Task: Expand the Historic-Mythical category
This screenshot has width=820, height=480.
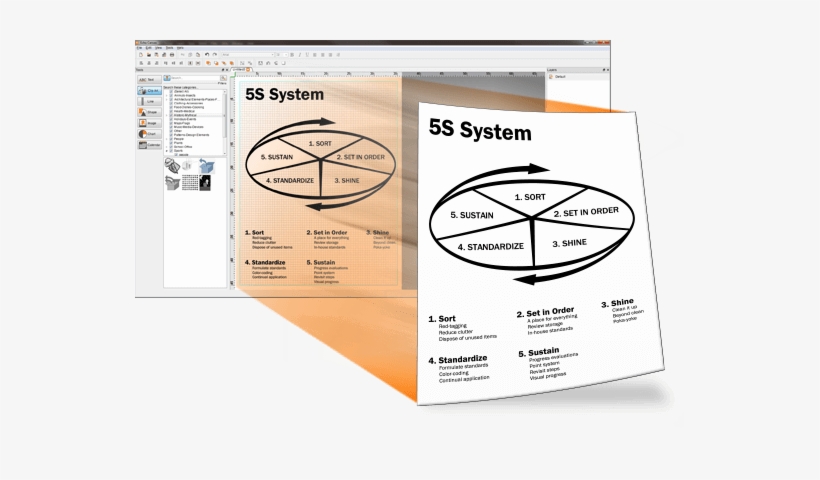Action: (167, 115)
